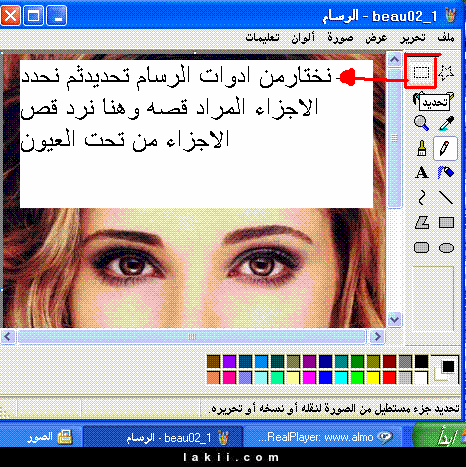Viewport: 466px width, 467px height.
Task: Activate the pencil tool
Action: click(x=445, y=148)
